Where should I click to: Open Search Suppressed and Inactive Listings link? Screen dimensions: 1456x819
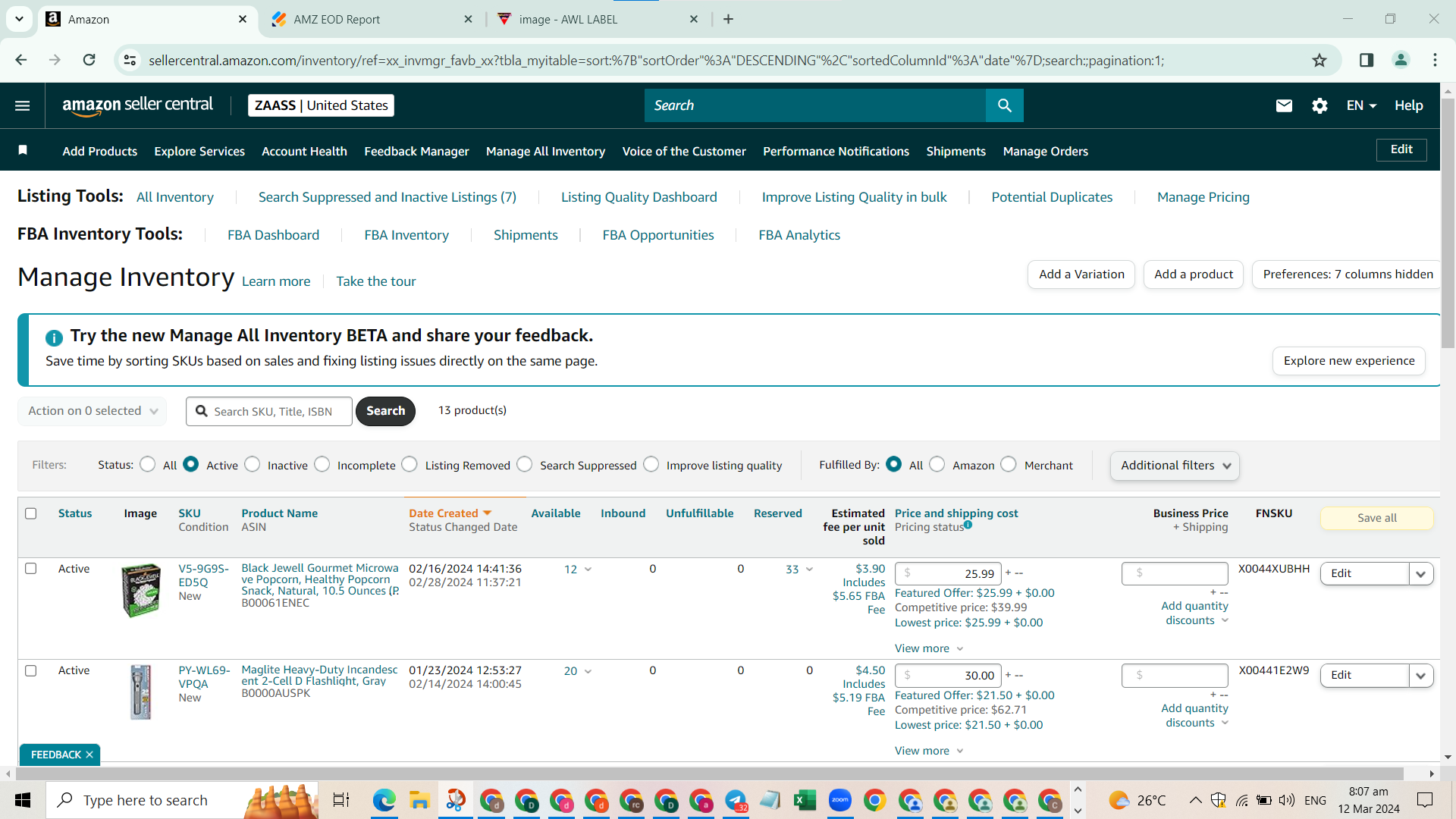pyautogui.click(x=388, y=197)
